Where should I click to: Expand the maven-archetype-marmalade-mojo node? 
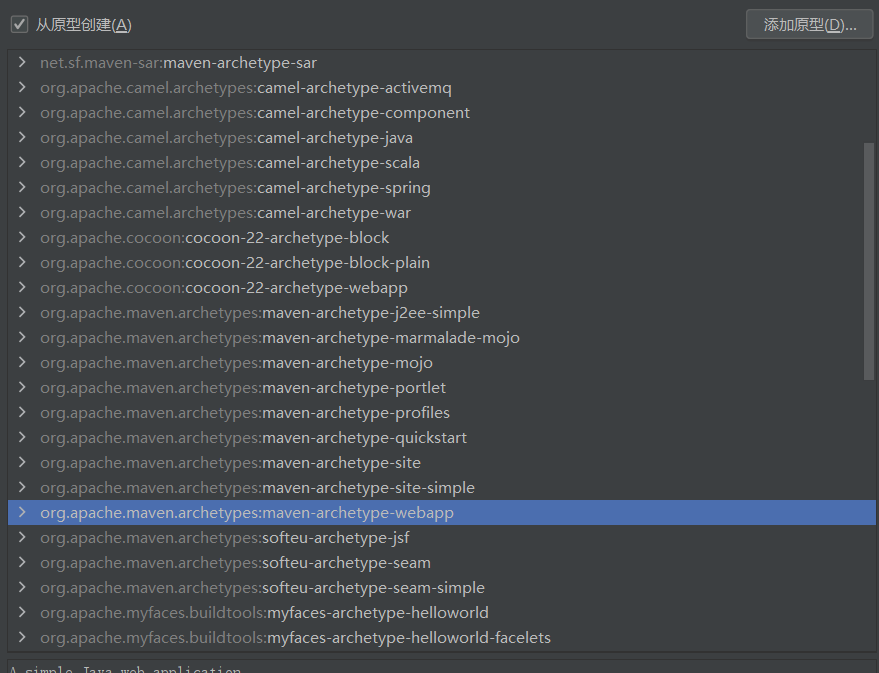pyautogui.click(x=22, y=337)
